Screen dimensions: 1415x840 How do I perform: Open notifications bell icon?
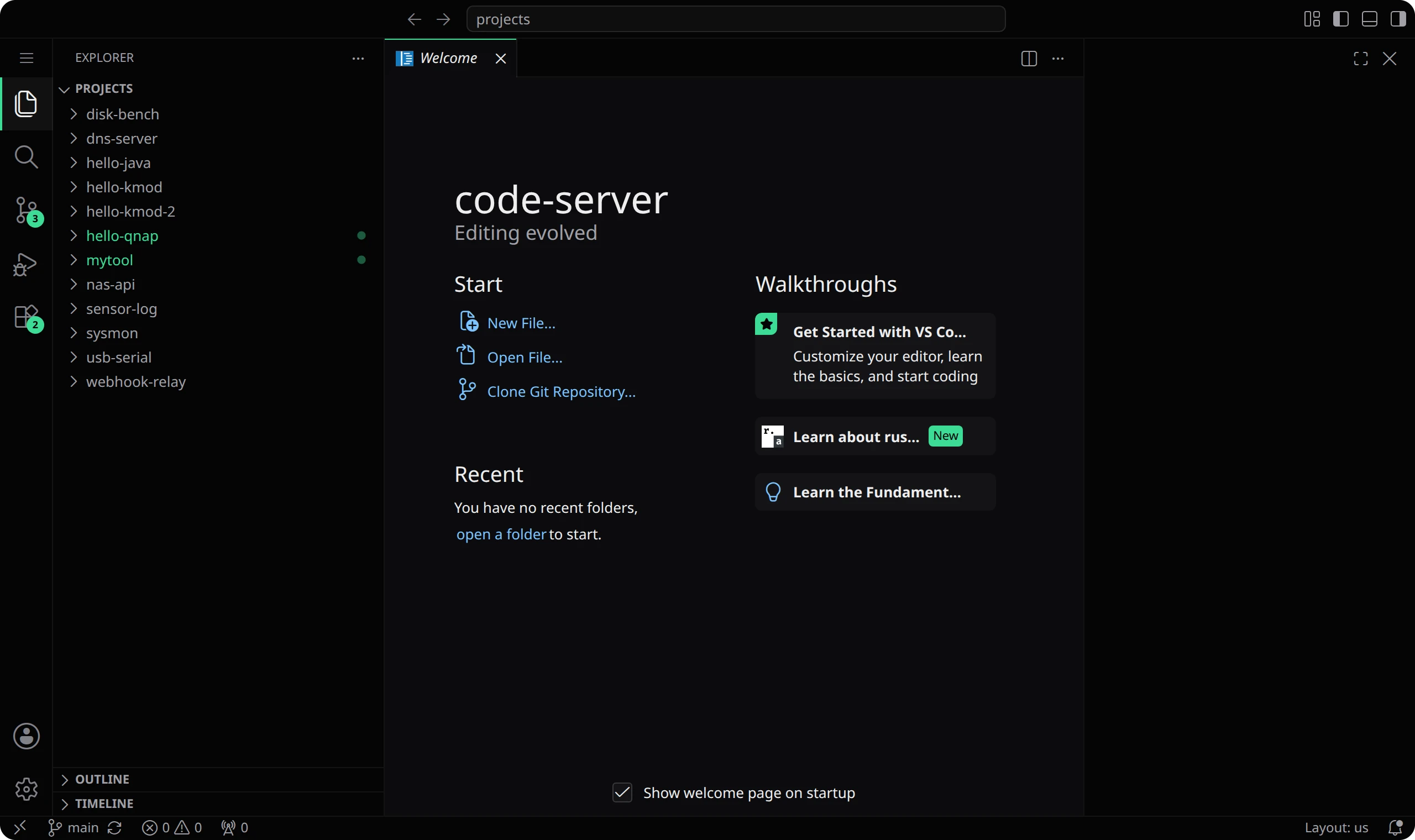click(1395, 827)
